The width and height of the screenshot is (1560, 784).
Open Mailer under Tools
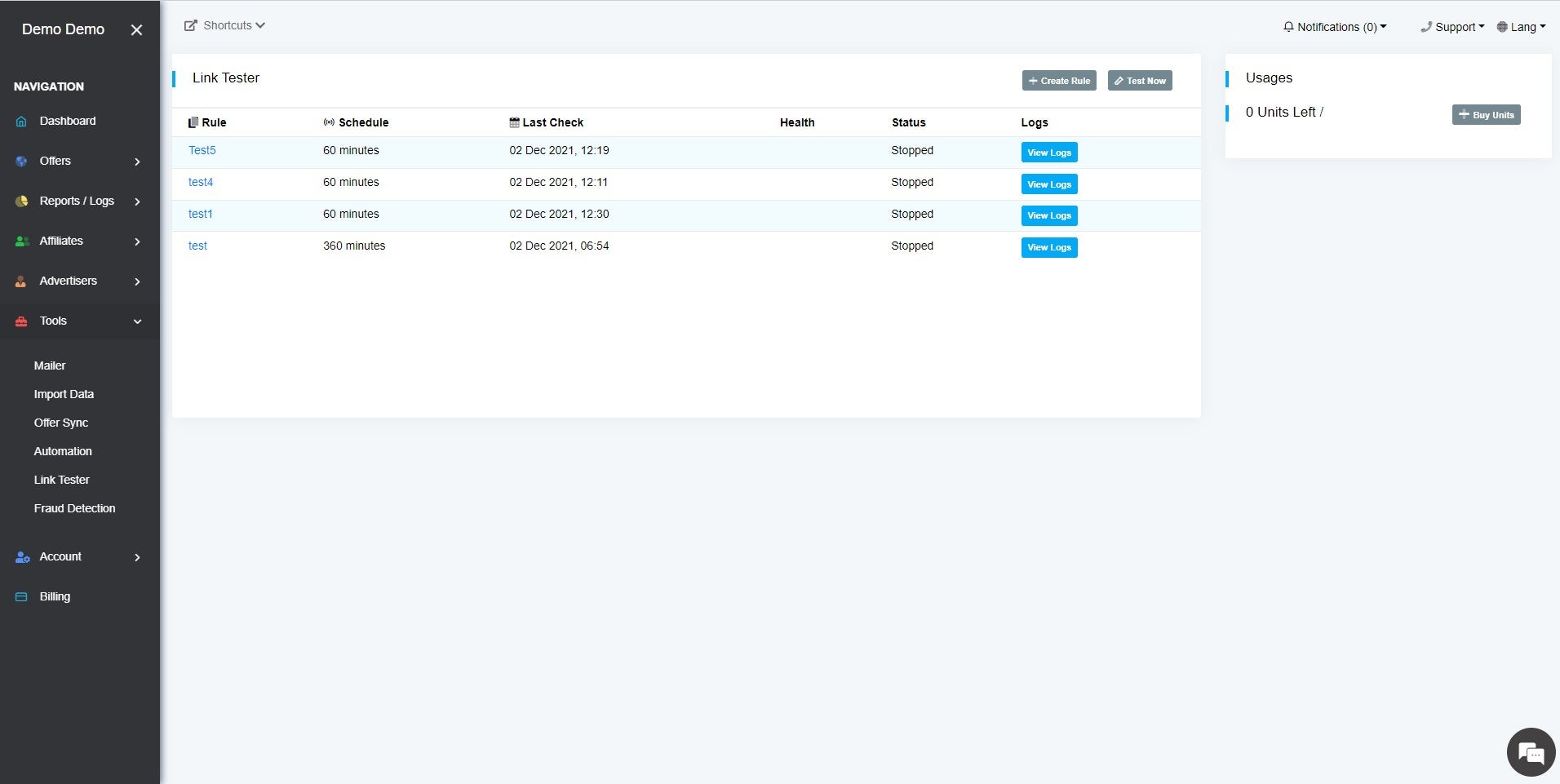(x=50, y=365)
